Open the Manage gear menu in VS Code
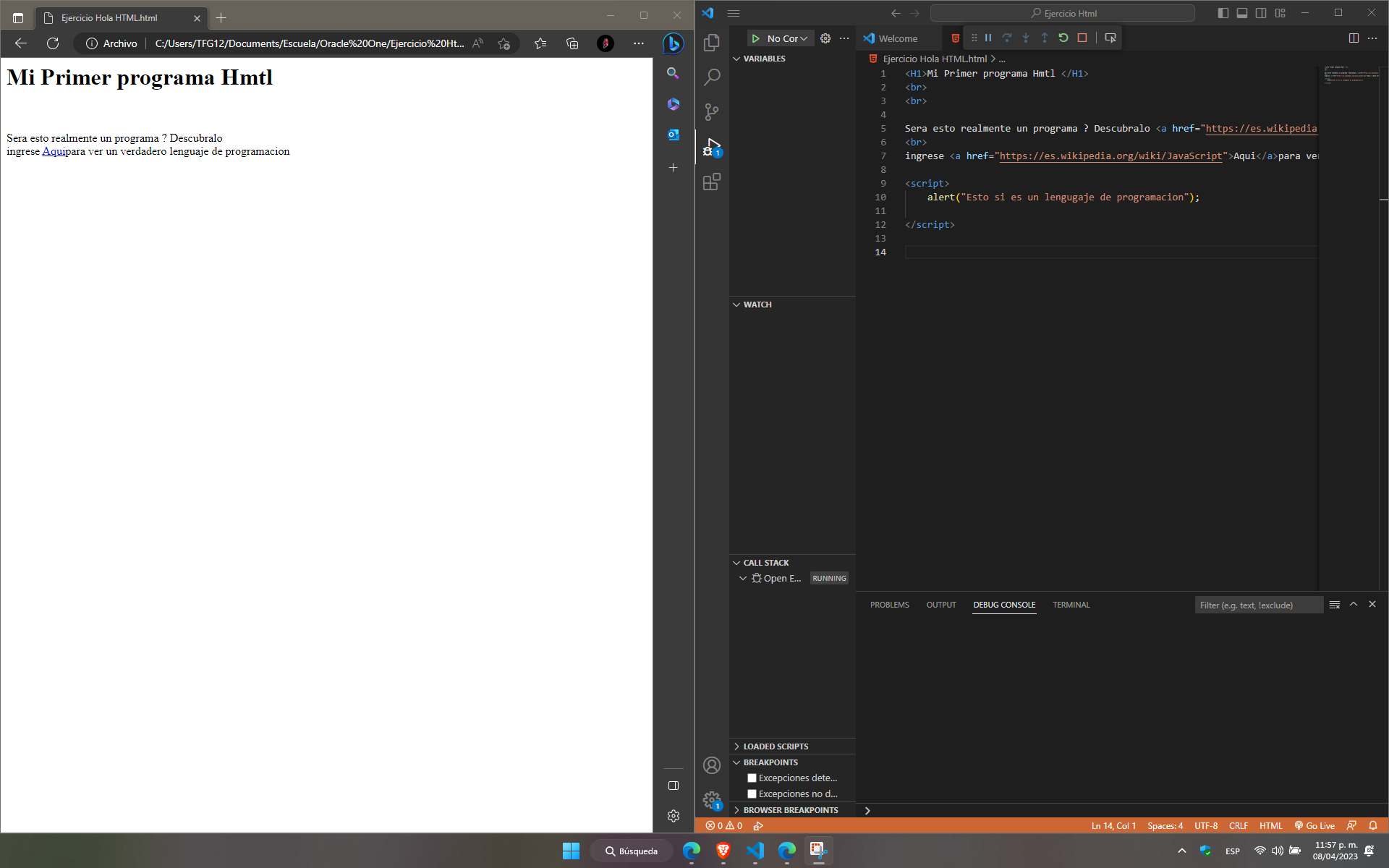1389x868 pixels. click(712, 800)
